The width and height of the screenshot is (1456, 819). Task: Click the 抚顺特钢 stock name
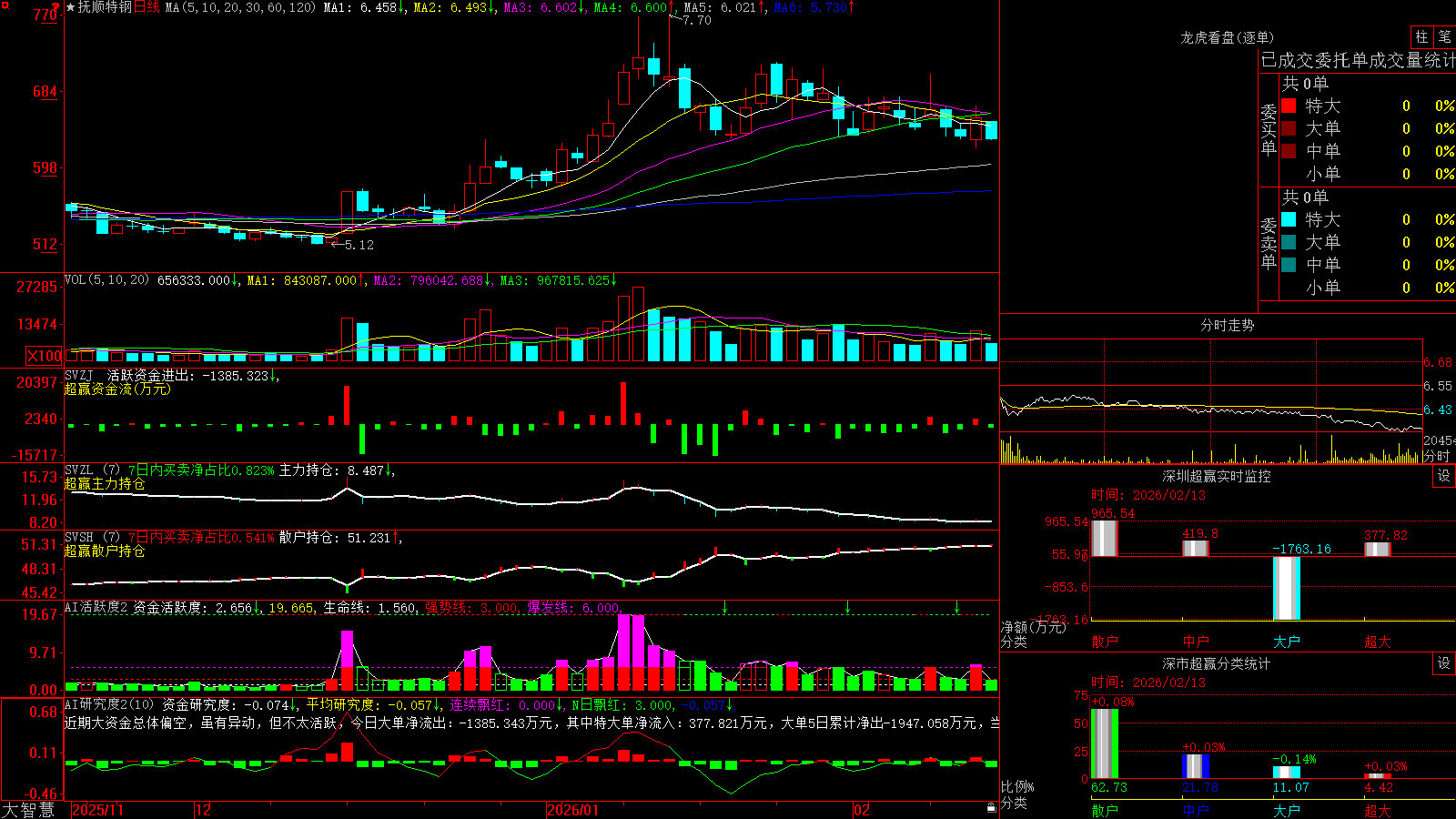(106, 7)
